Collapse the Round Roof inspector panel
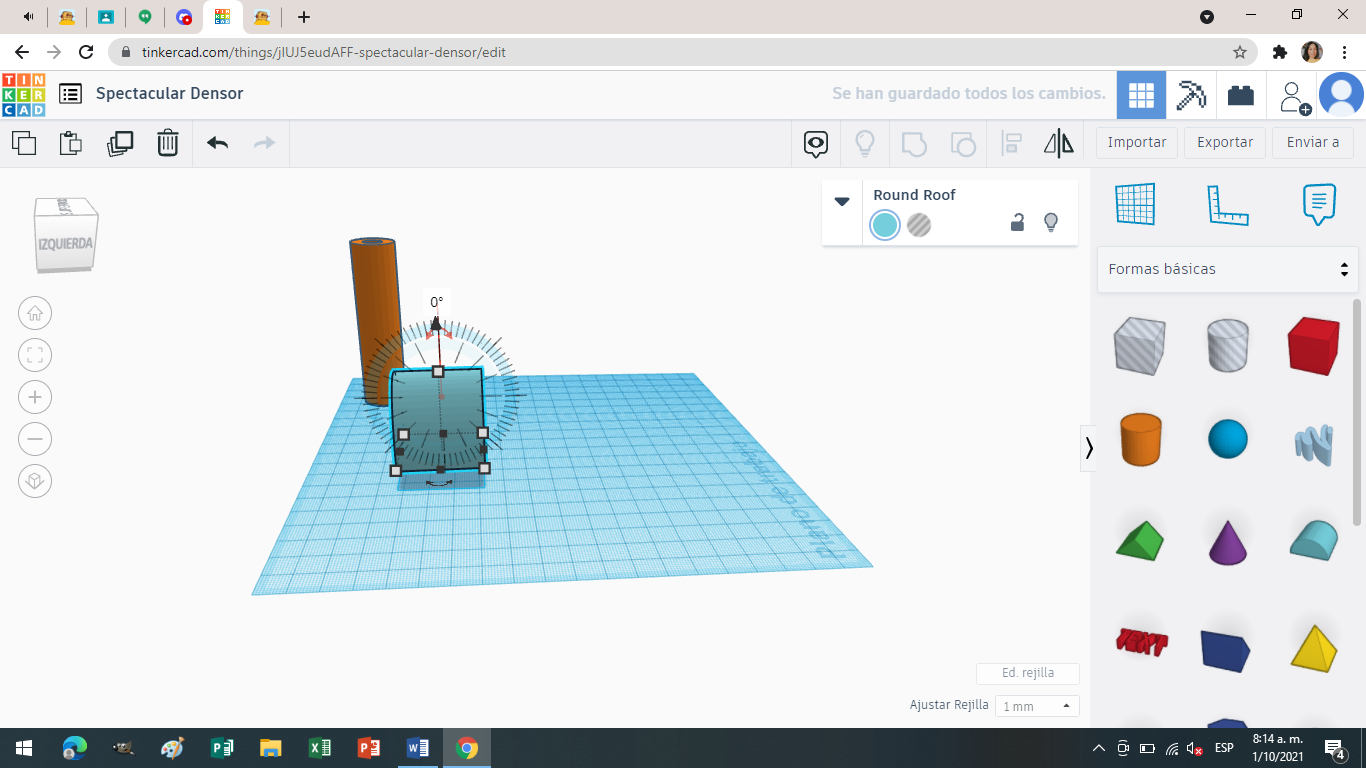The height and width of the screenshot is (768, 1366). pyautogui.click(x=842, y=201)
